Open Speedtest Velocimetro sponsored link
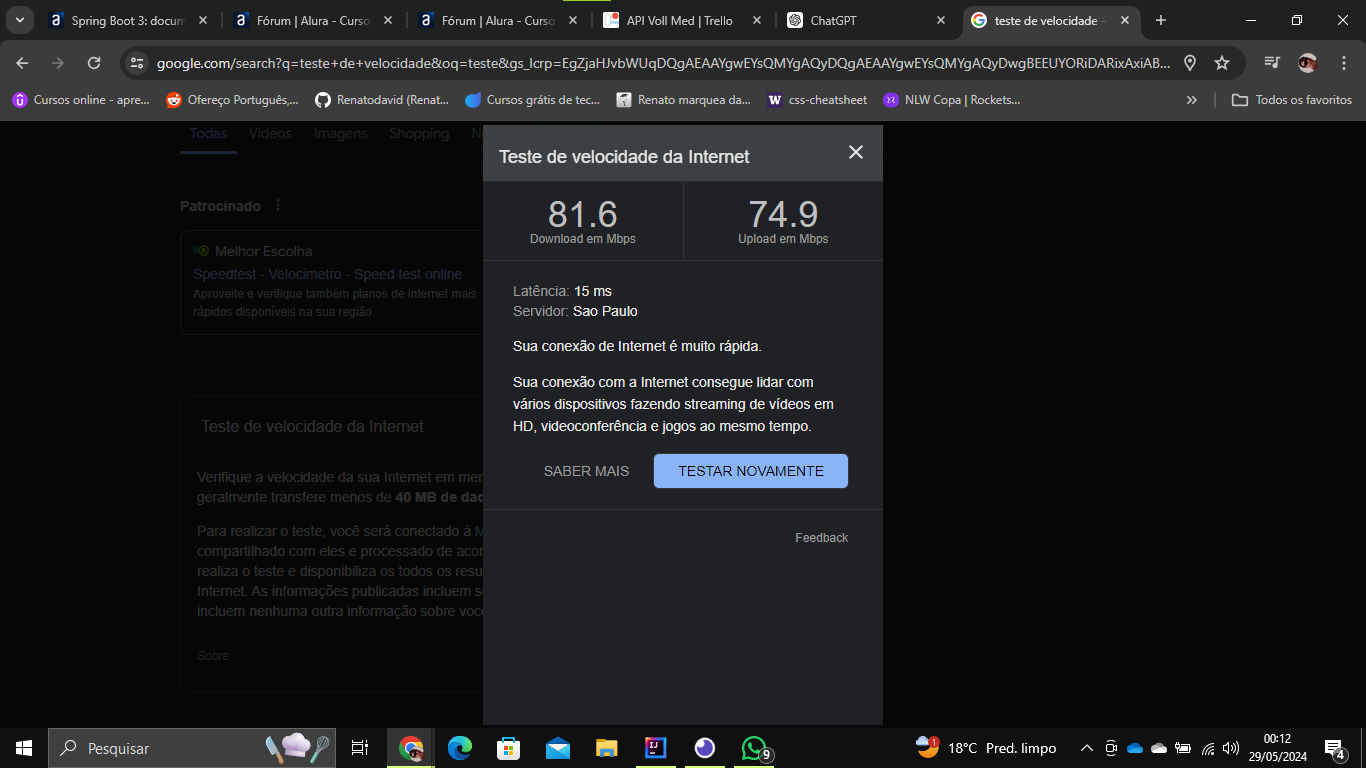 pyautogui.click(x=327, y=274)
